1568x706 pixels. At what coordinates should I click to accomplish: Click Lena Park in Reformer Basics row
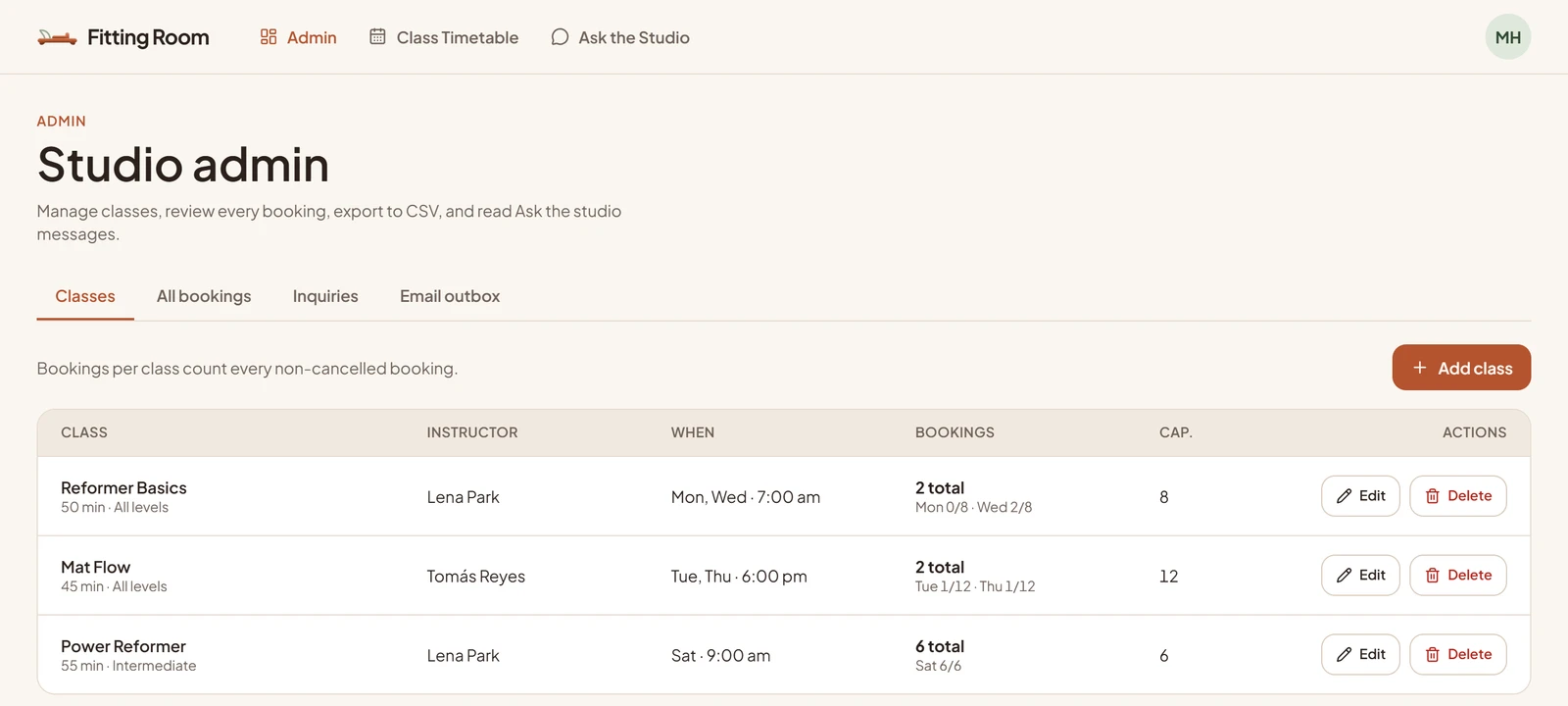463,497
